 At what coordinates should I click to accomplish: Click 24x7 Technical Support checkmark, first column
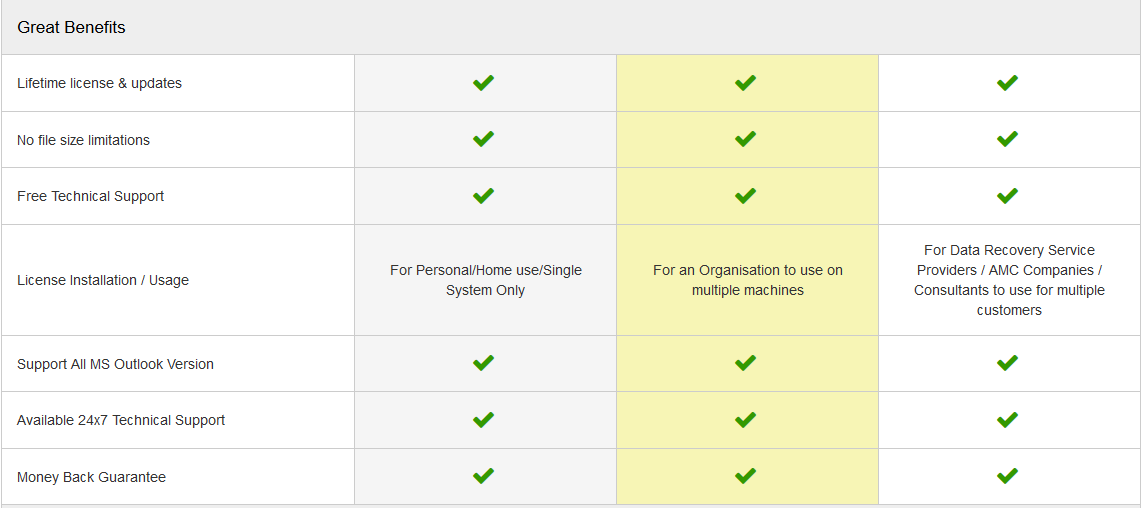(x=484, y=420)
